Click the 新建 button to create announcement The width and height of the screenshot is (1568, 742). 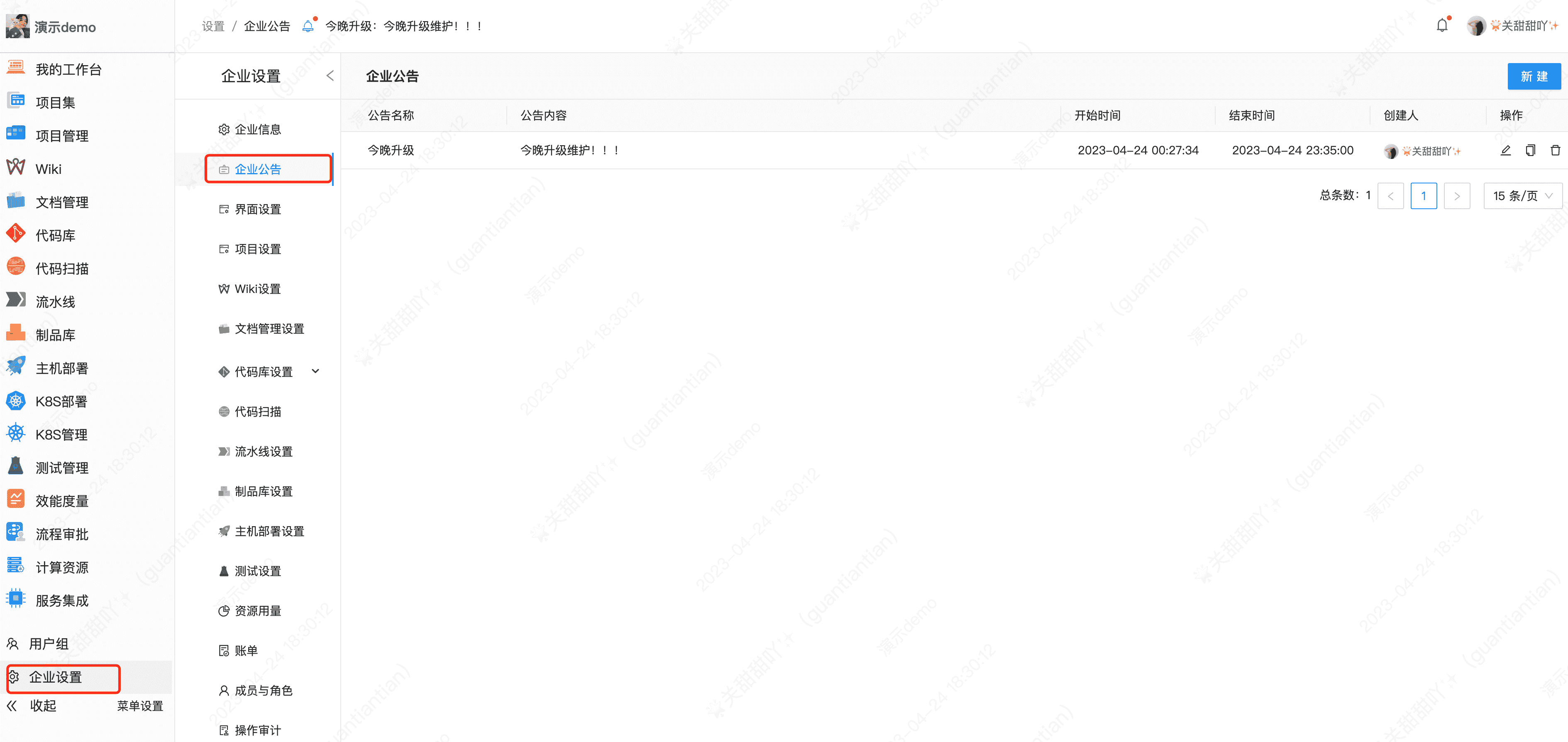[x=1534, y=76]
